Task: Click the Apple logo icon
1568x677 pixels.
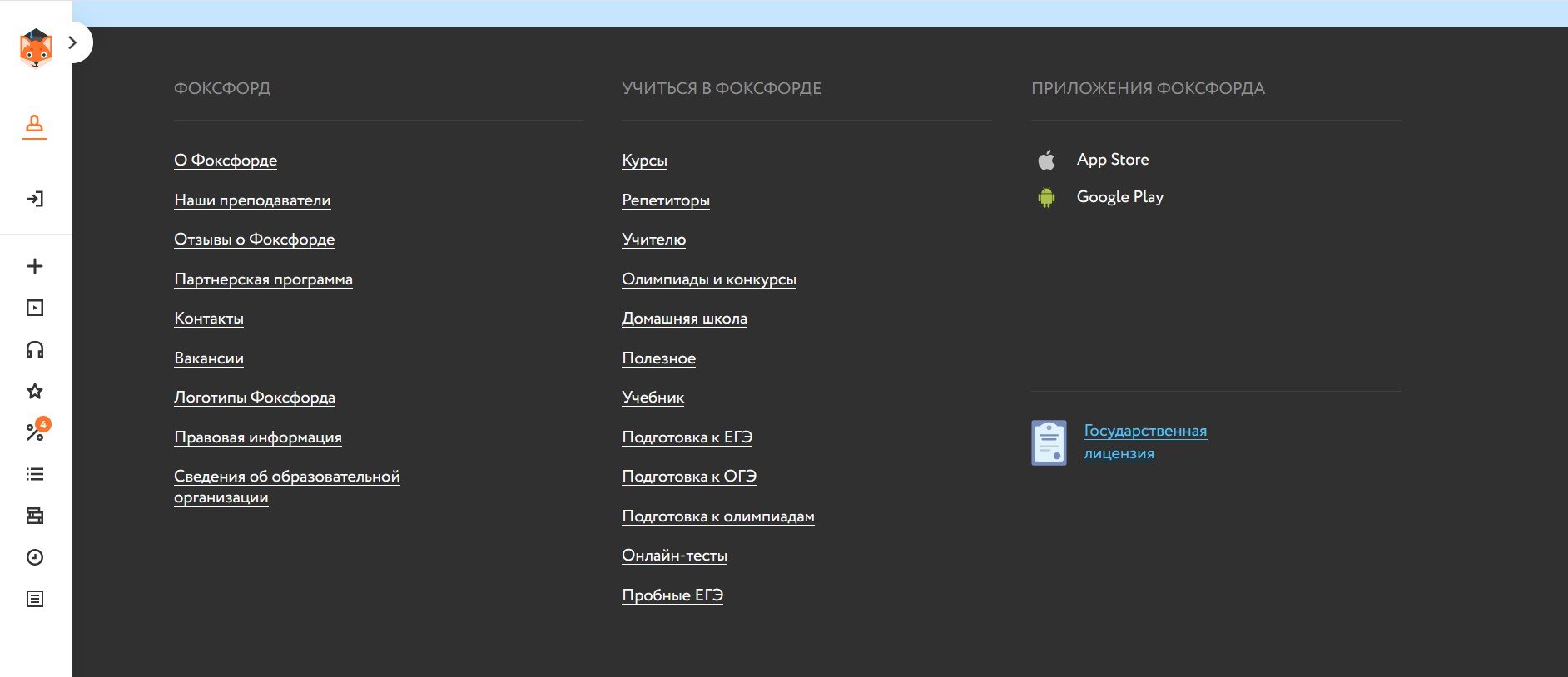Action: pyautogui.click(x=1047, y=160)
